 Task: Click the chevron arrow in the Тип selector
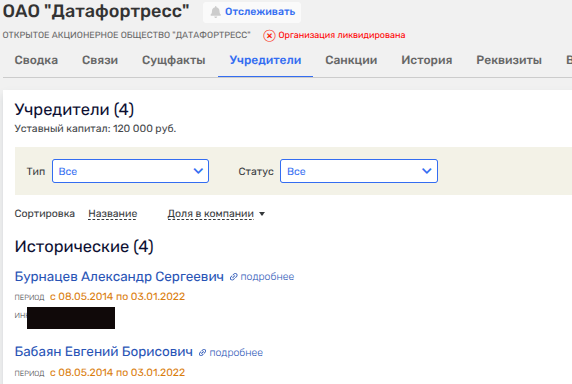coord(198,171)
